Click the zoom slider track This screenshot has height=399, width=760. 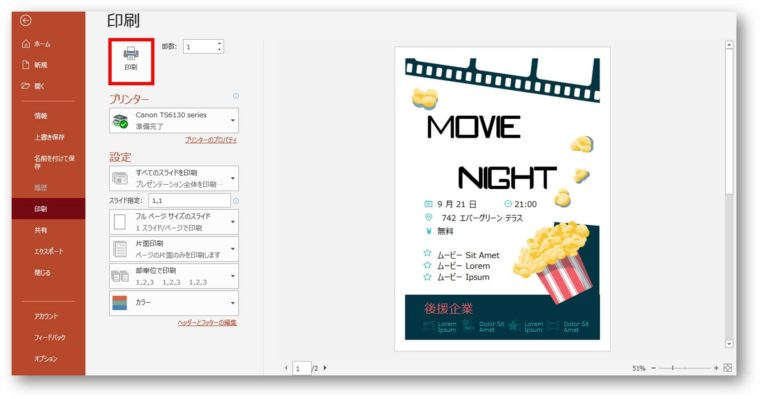684,368
